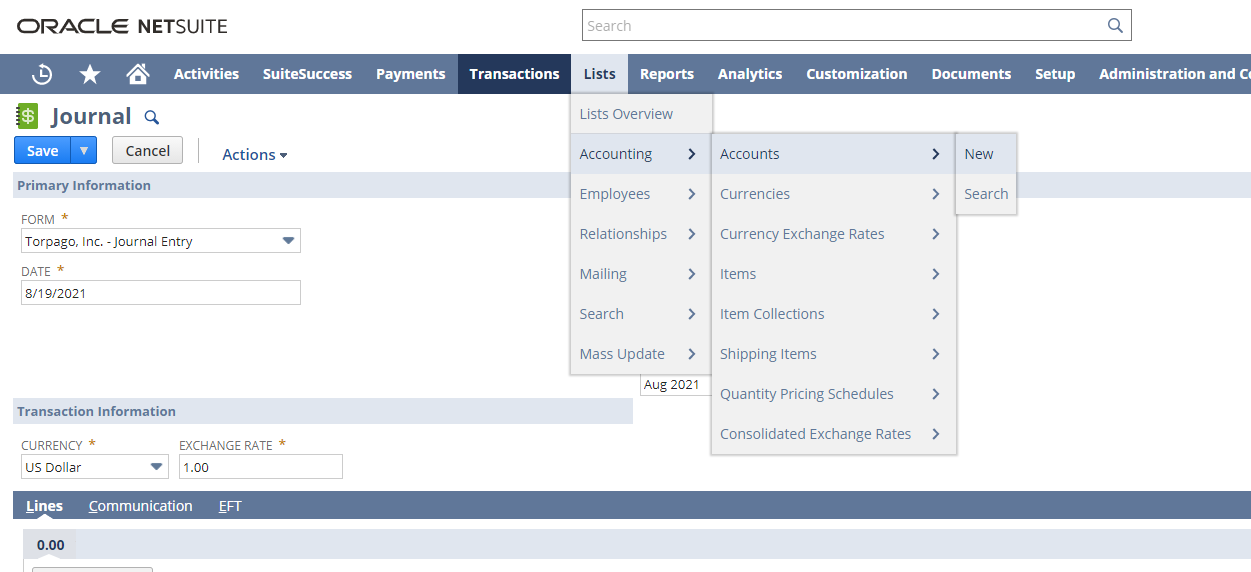Expand the Relationships submenu
1251x572 pixels.
641,234
